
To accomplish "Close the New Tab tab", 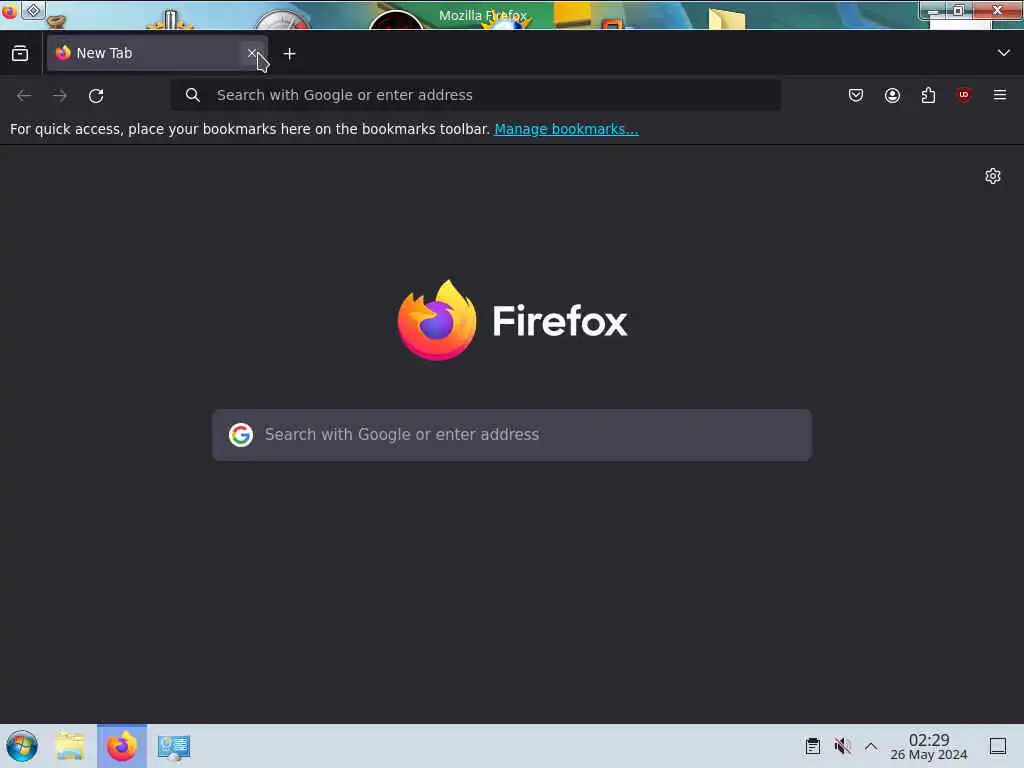I will pyautogui.click(x=252, y=53).
